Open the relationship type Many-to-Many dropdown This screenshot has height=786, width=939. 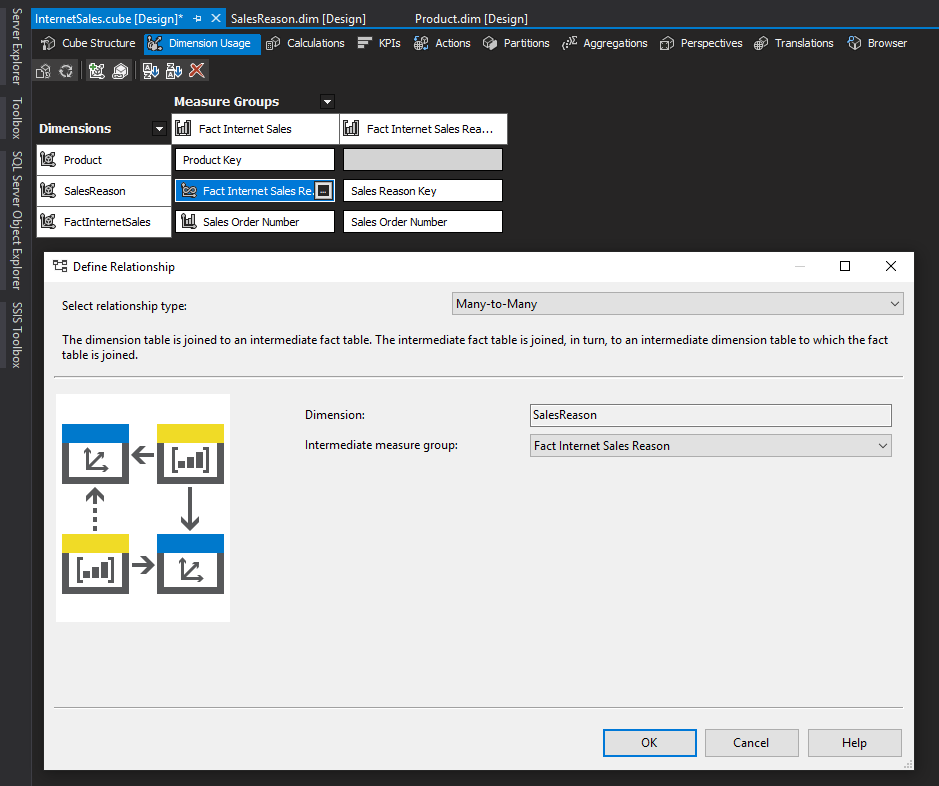(x=677, y=304)
